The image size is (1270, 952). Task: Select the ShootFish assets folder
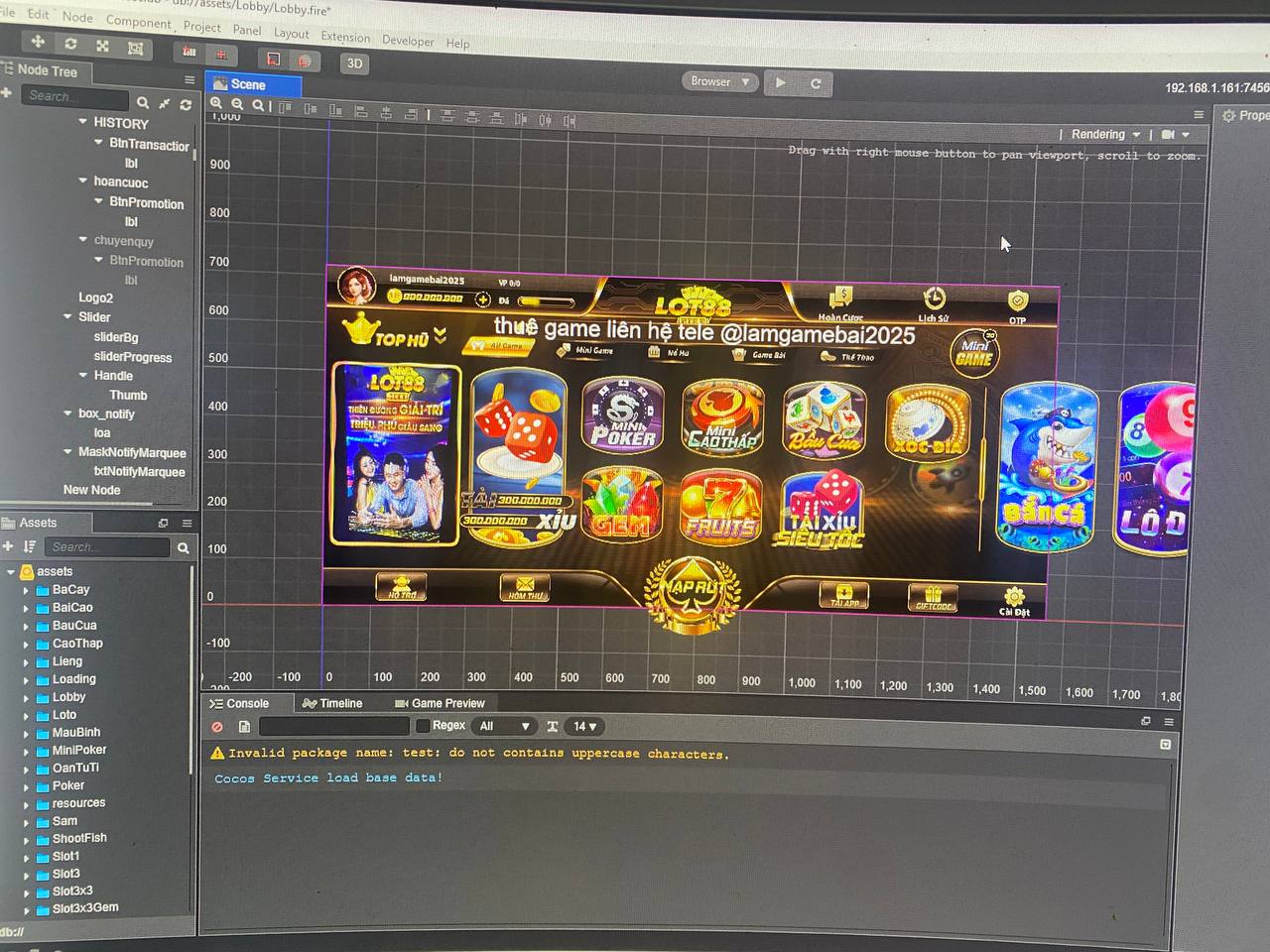[x=79, y=838]
